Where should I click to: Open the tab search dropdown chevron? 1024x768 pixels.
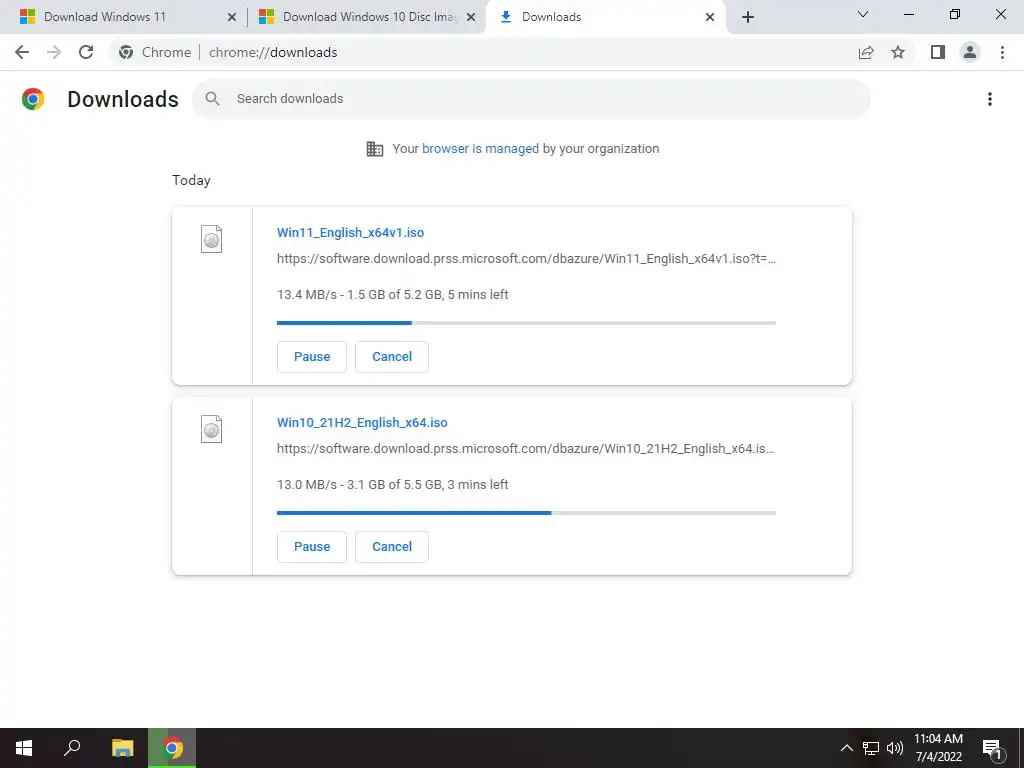(863, 14)
